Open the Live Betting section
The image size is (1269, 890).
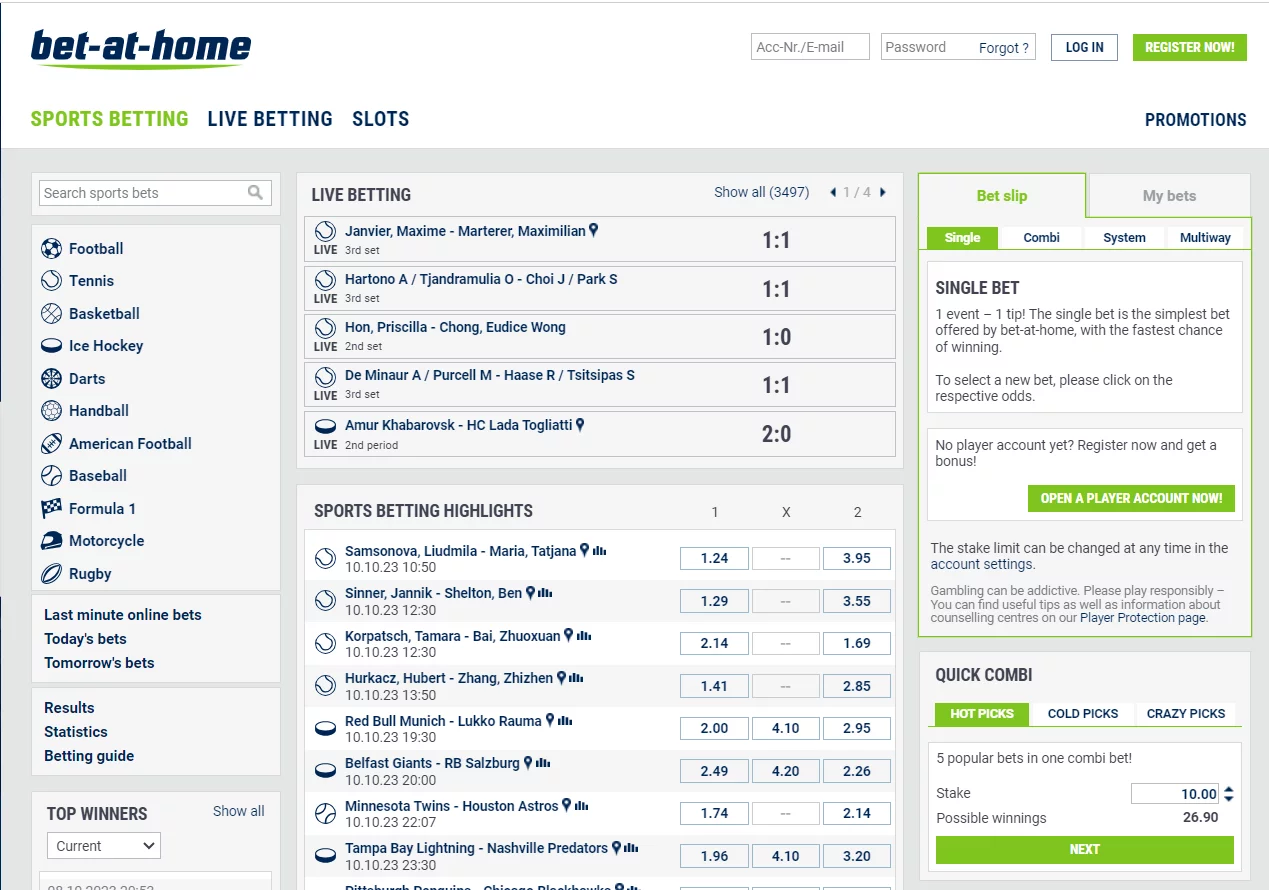coord(270,119)
